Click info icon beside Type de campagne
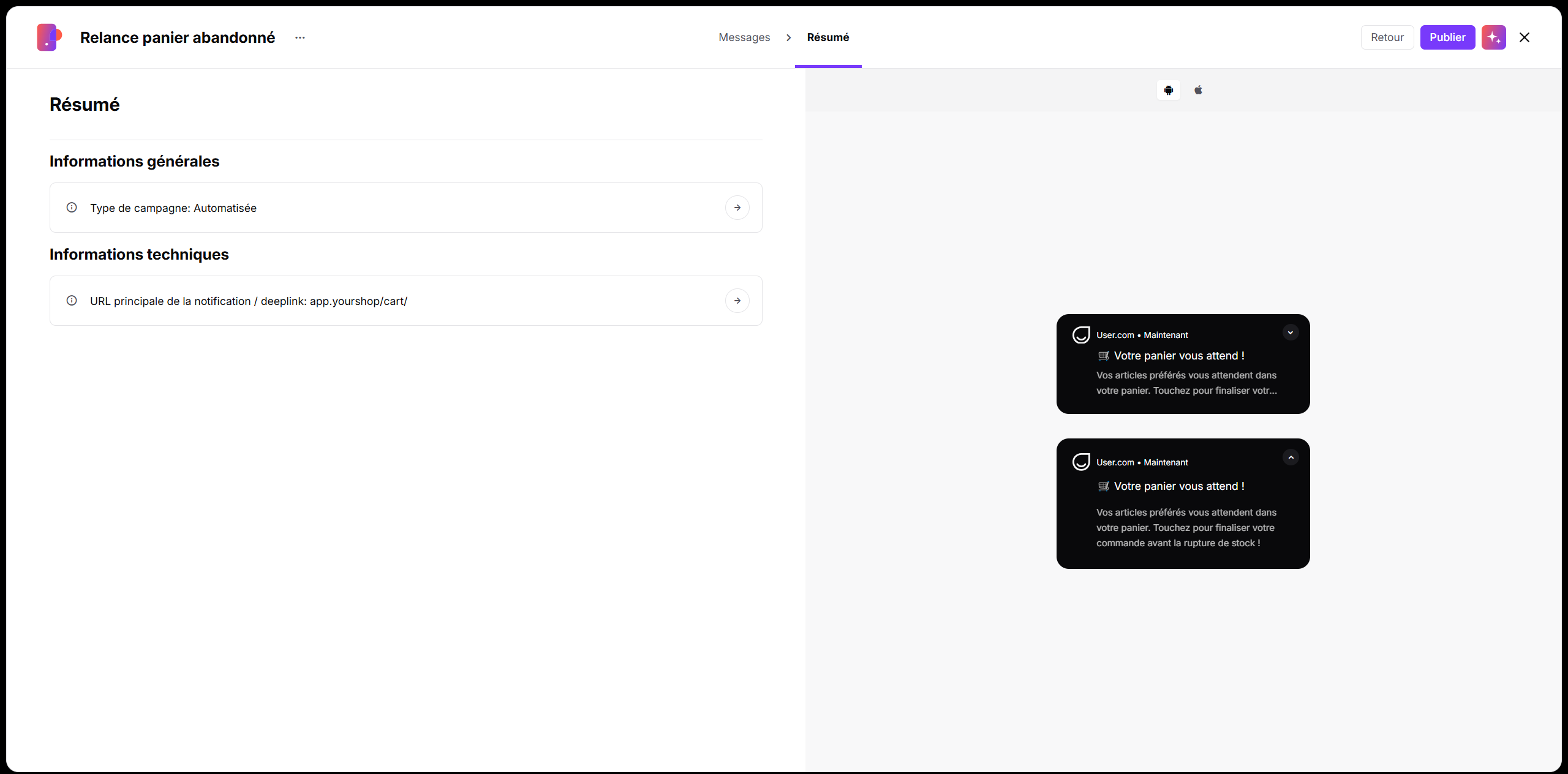The image size is (1568, 774). point(72,208)
